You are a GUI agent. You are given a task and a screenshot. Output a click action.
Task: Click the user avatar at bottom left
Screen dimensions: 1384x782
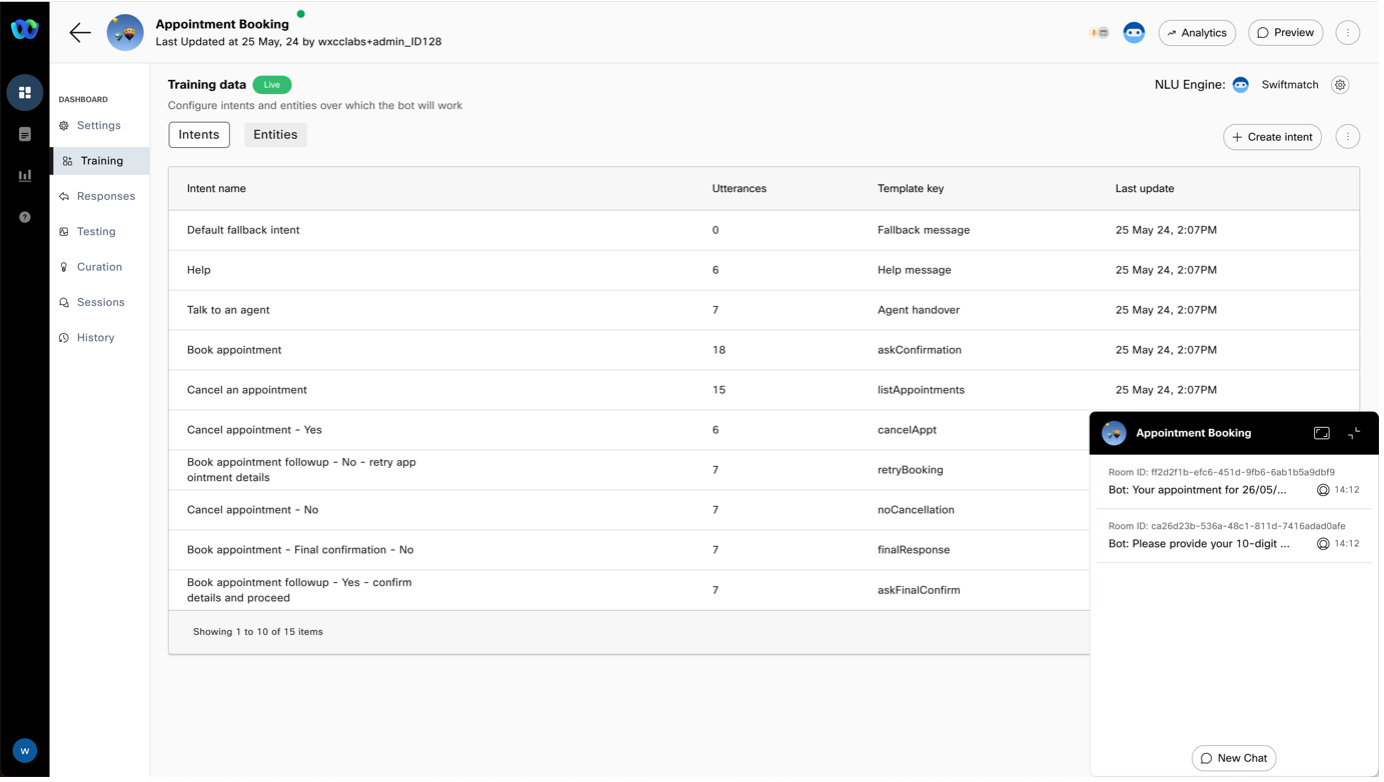point(25,750)
